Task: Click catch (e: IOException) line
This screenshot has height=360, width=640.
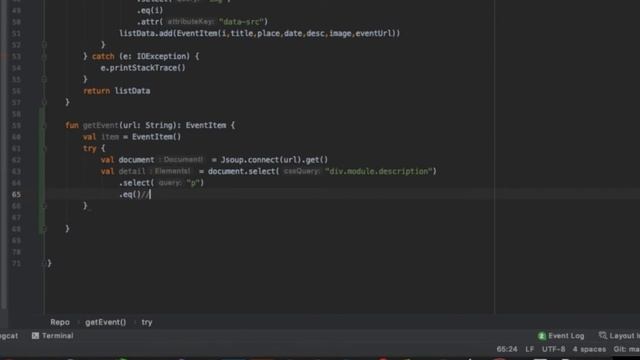Action: (141, 56)
